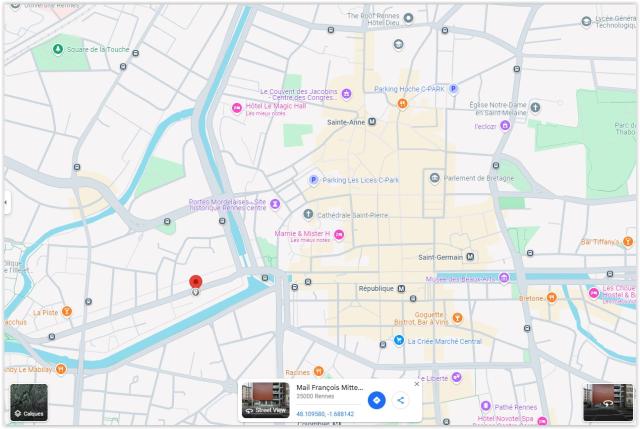Image resolution: width=640 pixels, height=429 pixels.
Task: Open directions to Mail François Mitterrand
Action: pos(376,400)
